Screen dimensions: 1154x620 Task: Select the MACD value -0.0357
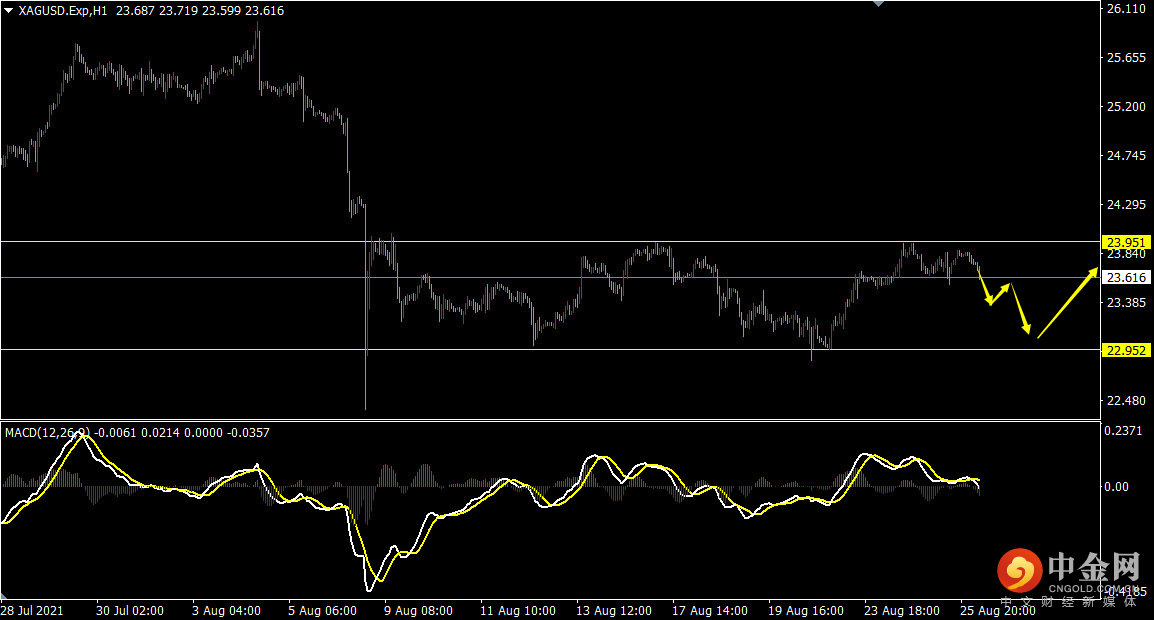tap(247, 433)
